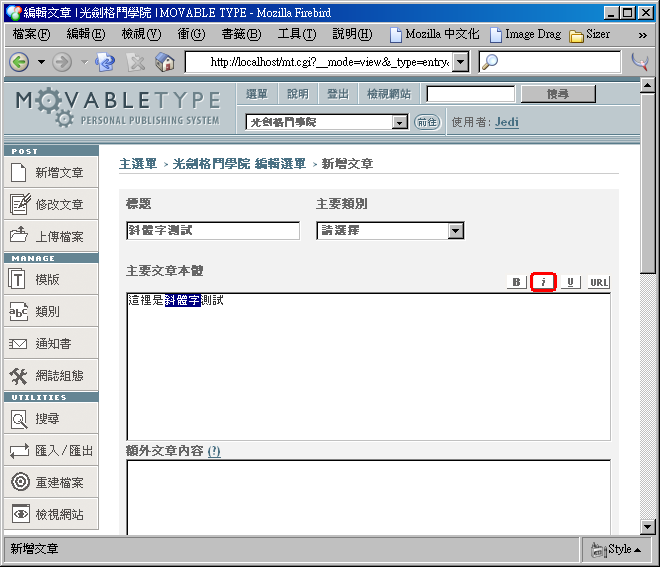Click the browser Forward arrow button
Image resolution: width=660 pixels, height=567 pixels.
pos(62,62)
